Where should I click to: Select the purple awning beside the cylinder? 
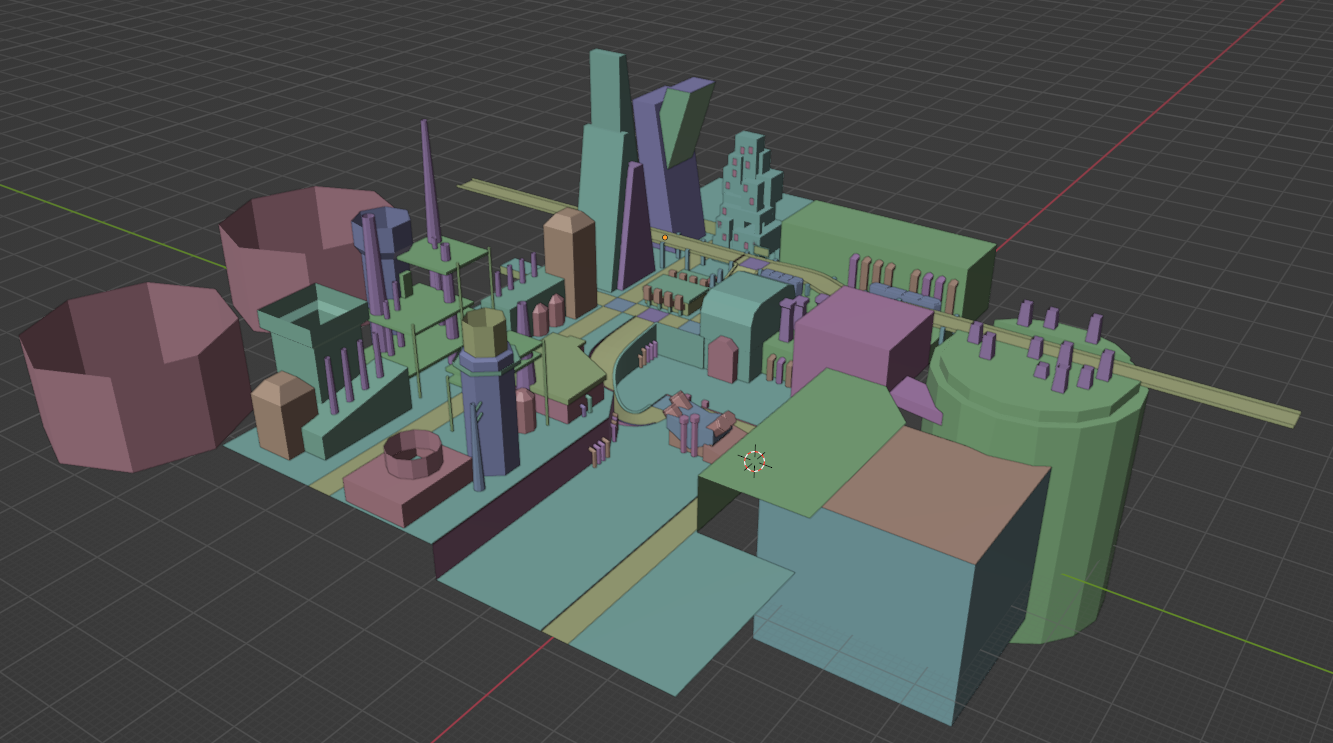pyautogui.click(x=915, y=398)
